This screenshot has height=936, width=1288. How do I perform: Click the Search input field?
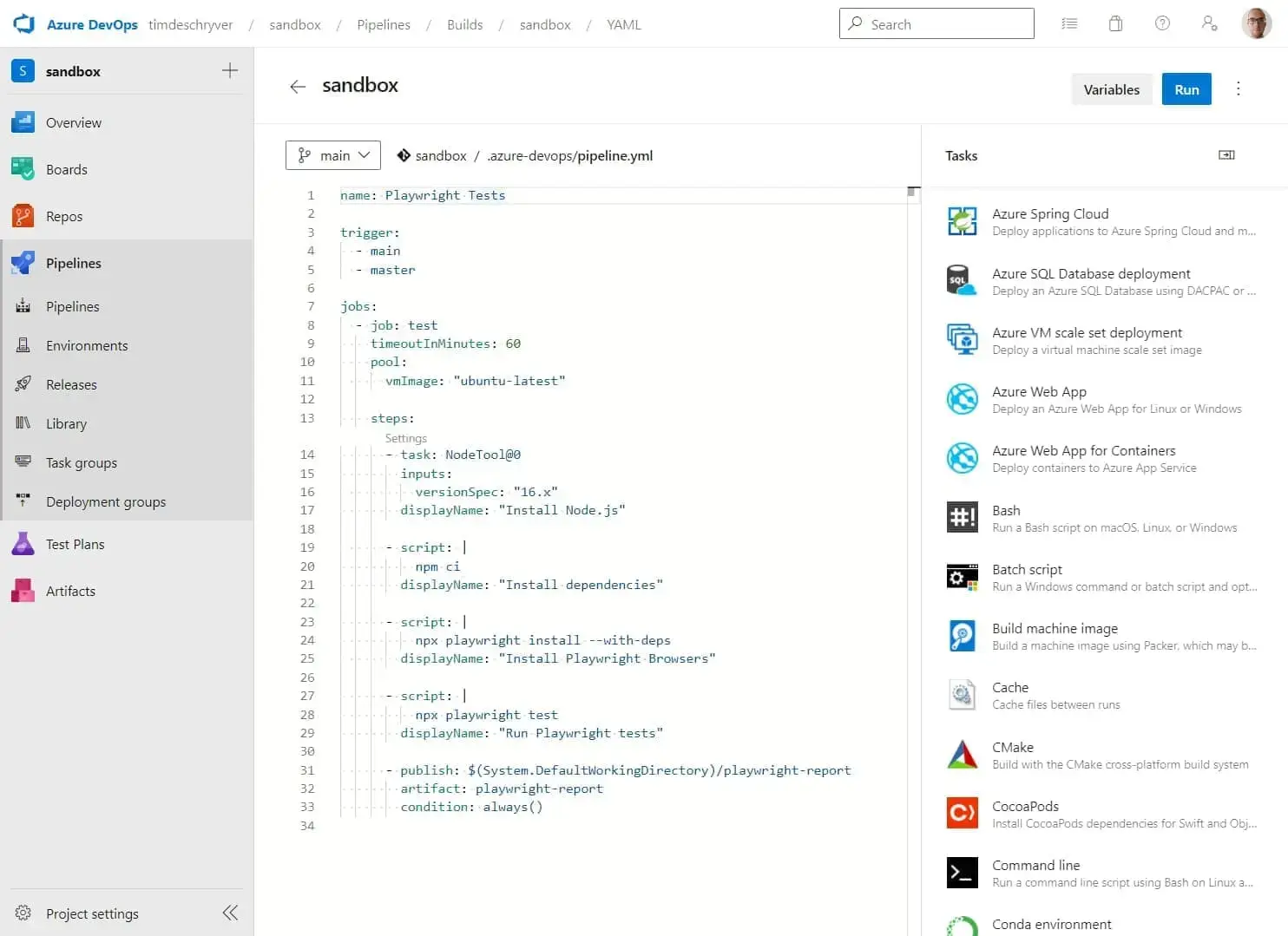(936, 23)
